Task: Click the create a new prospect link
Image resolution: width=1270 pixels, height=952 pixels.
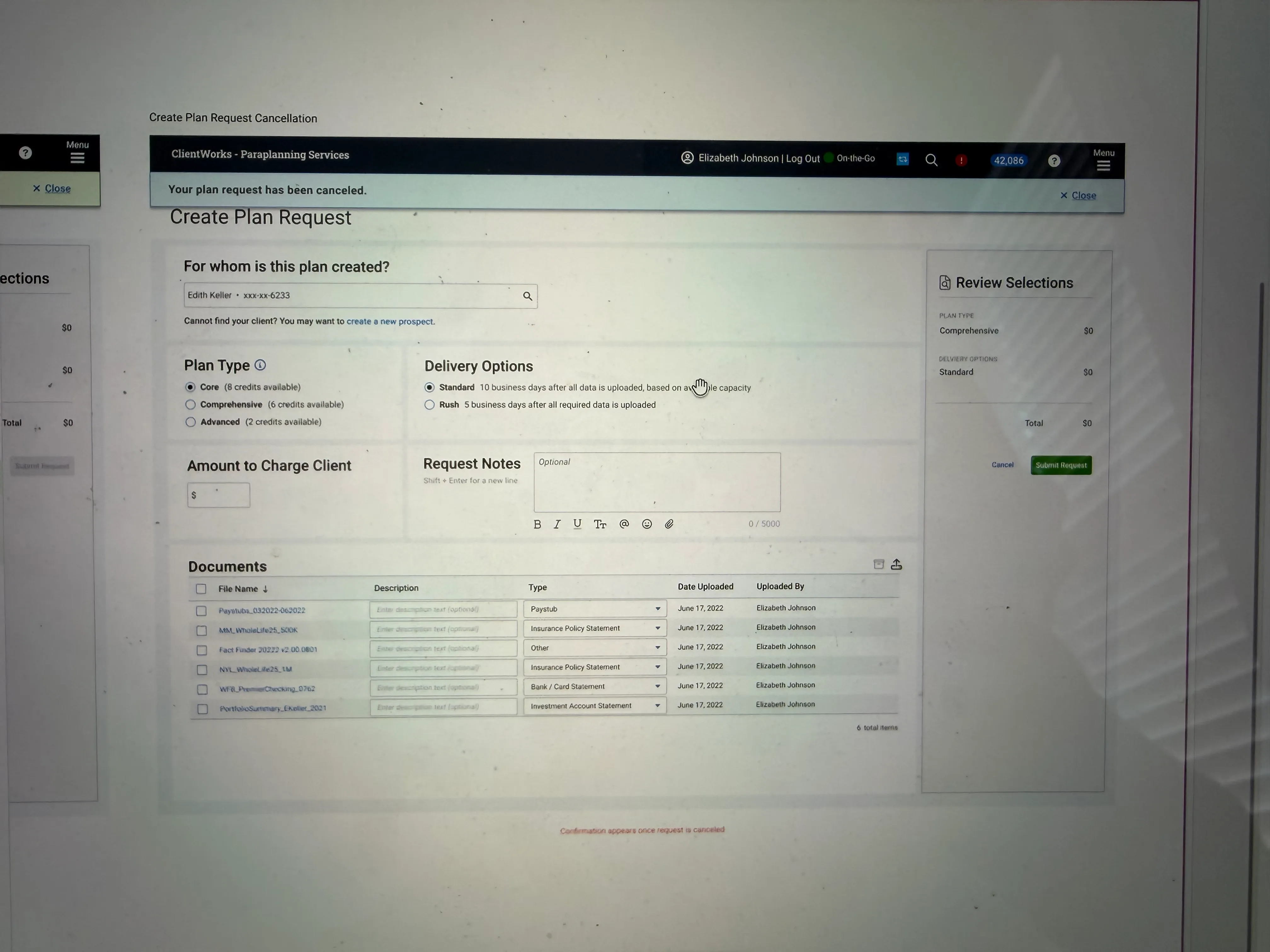Action: click(x=390, y=321)
